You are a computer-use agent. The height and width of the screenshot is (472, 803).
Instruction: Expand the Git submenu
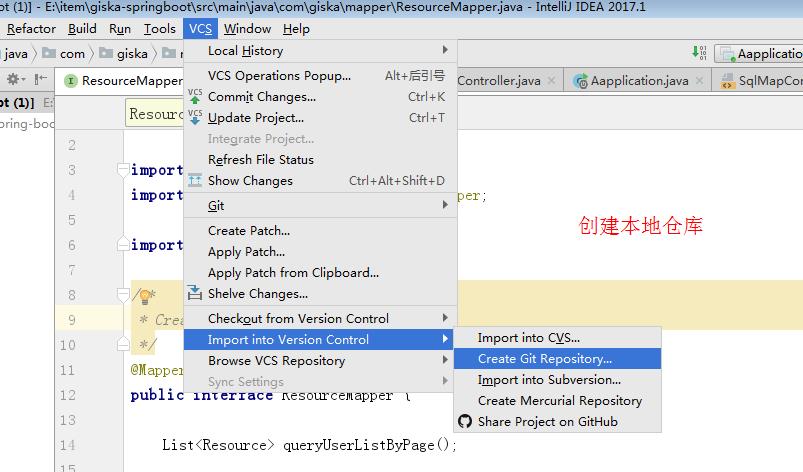coord(320,205)
